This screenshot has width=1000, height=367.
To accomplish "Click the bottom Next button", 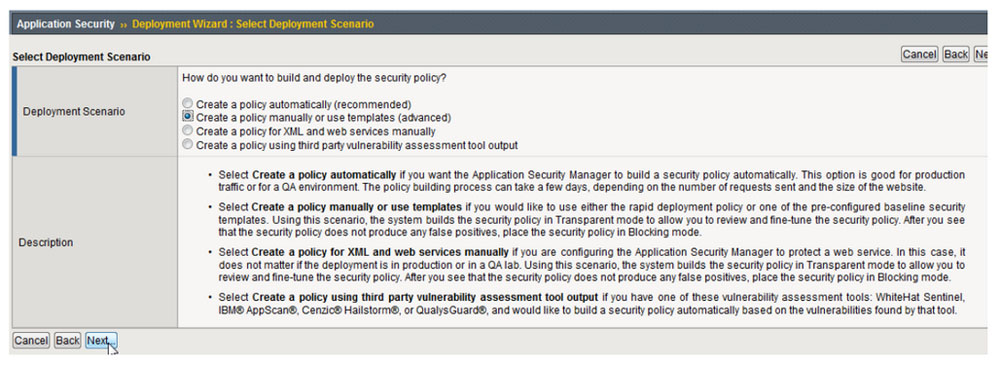I will (x=101, y=341).
